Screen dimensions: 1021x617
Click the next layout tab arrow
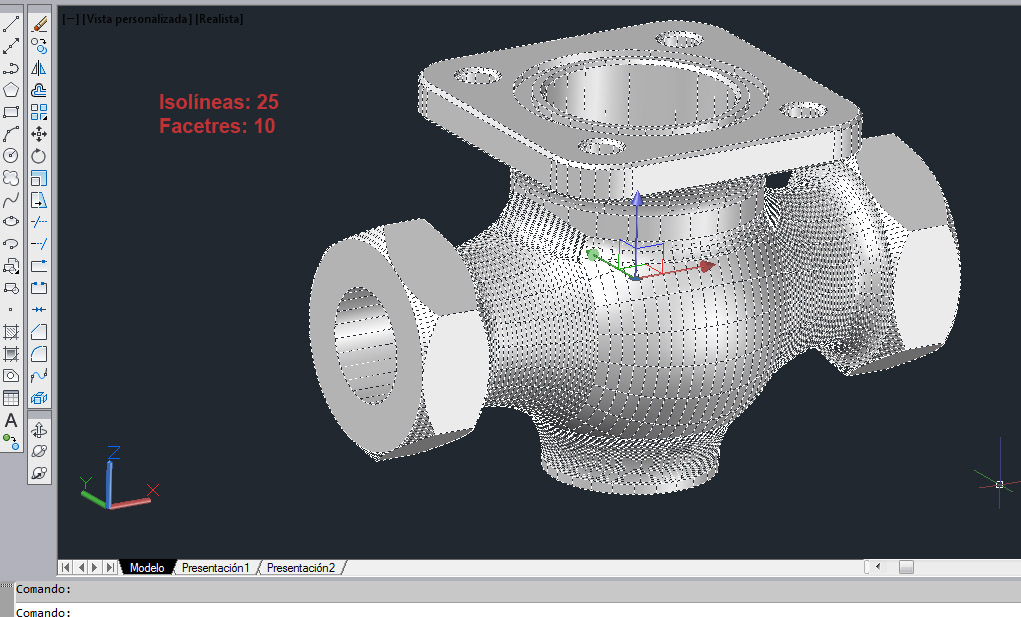coord(95,568)
